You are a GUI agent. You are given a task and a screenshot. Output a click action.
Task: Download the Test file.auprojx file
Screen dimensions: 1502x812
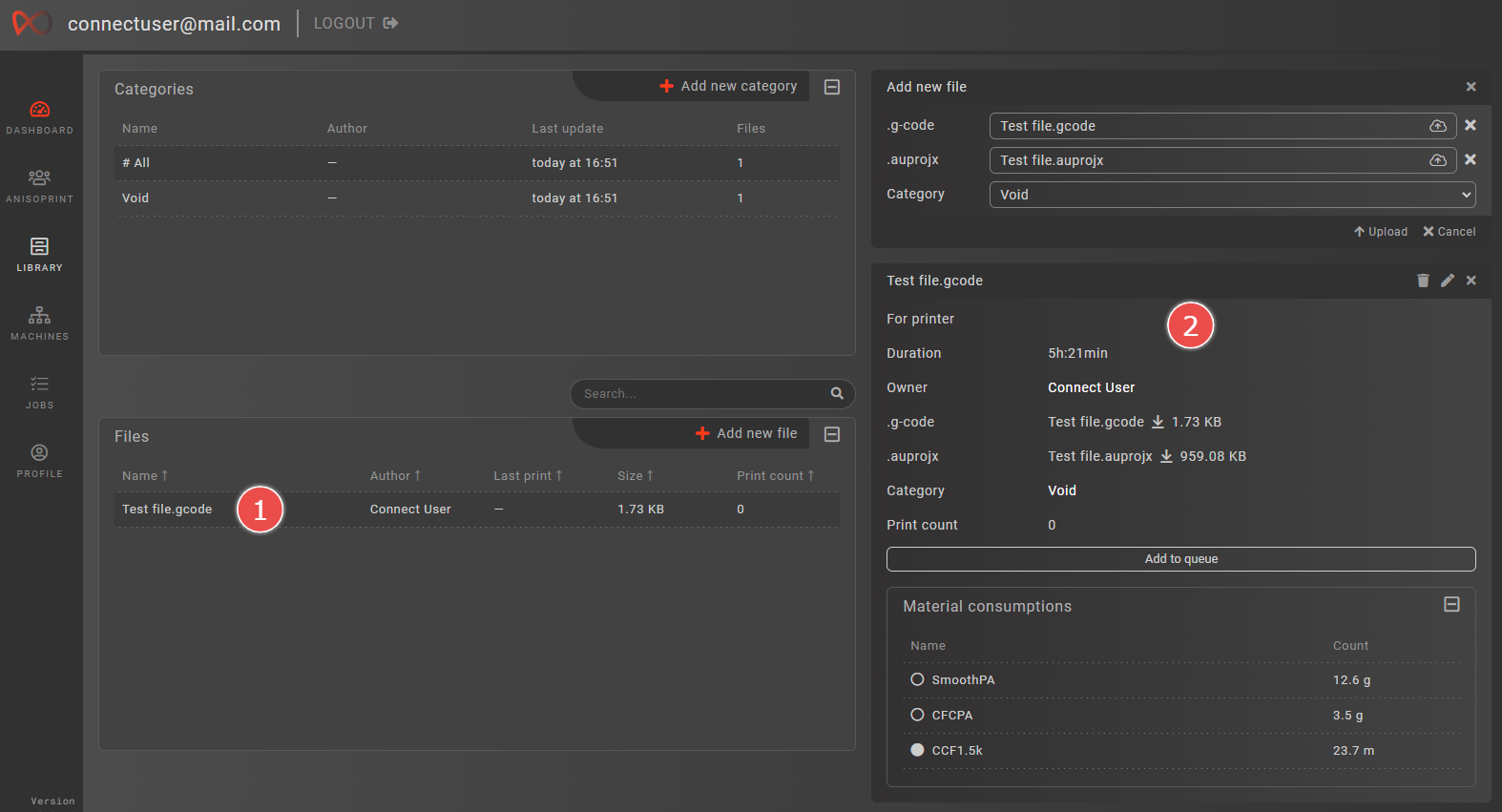(1166, 456)
